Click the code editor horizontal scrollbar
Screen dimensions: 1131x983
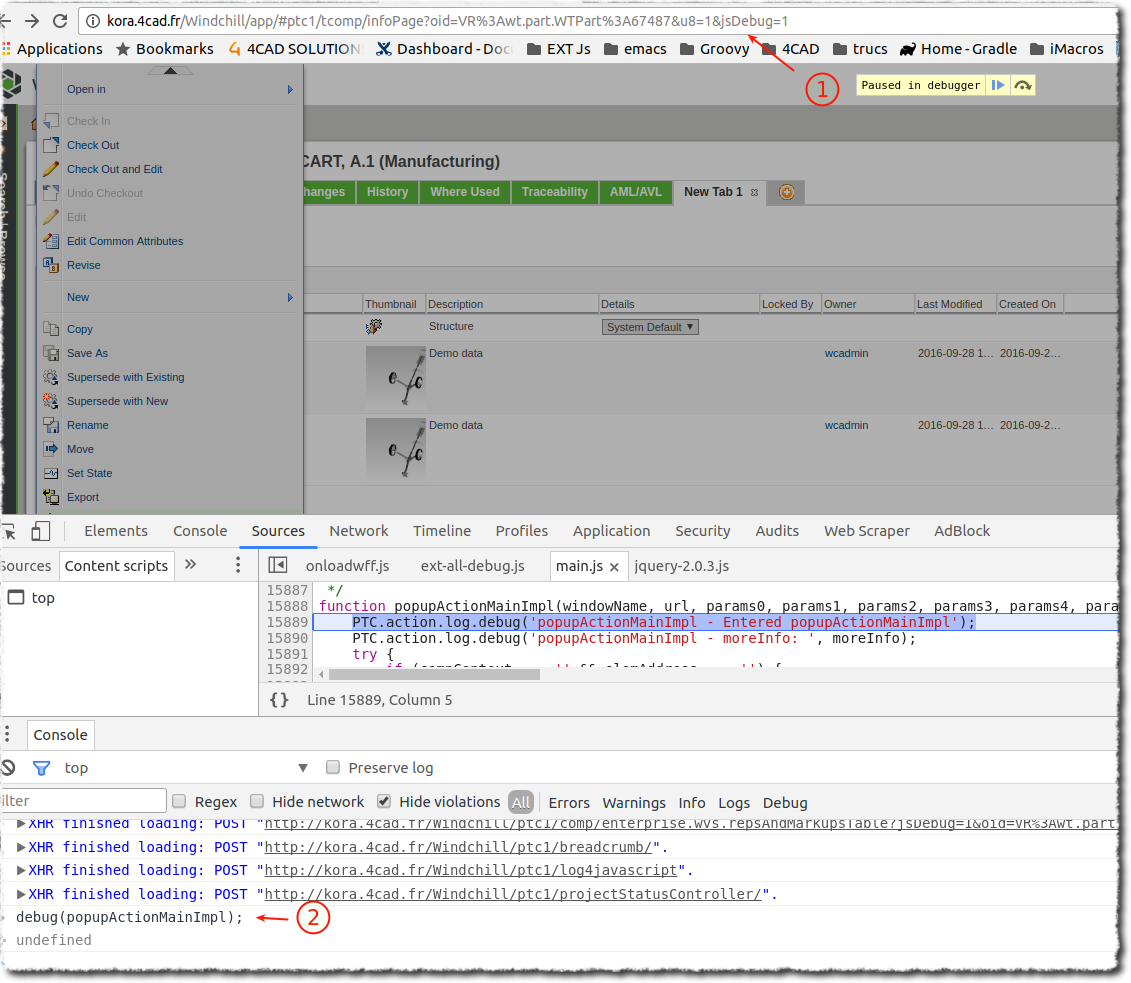[x=434, y=674]
